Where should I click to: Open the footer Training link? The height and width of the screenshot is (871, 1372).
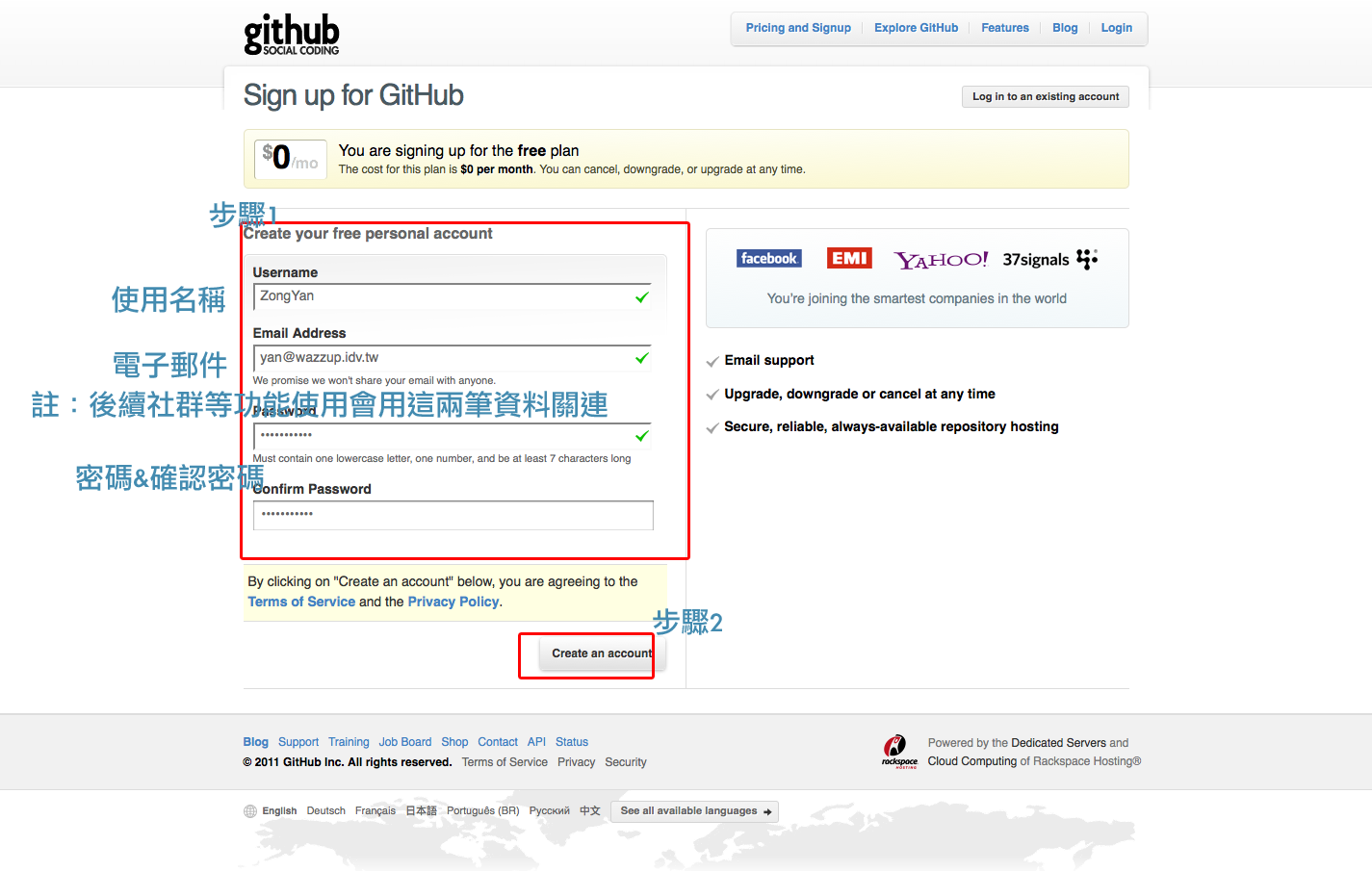[x=349, y=742]
